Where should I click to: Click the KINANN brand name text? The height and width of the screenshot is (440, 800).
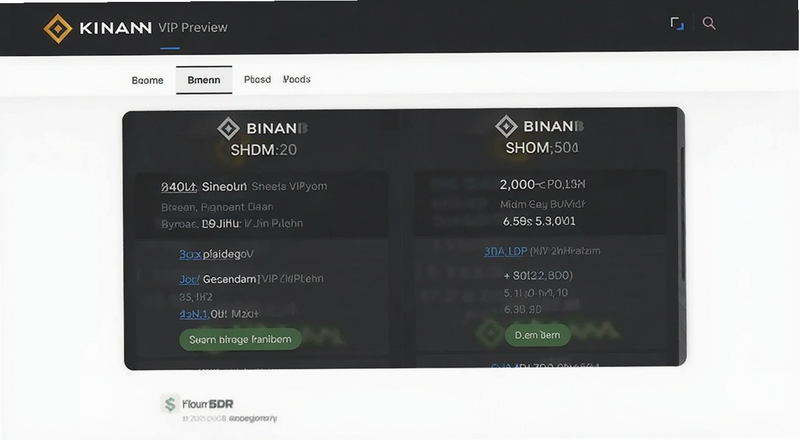(115, 28)
